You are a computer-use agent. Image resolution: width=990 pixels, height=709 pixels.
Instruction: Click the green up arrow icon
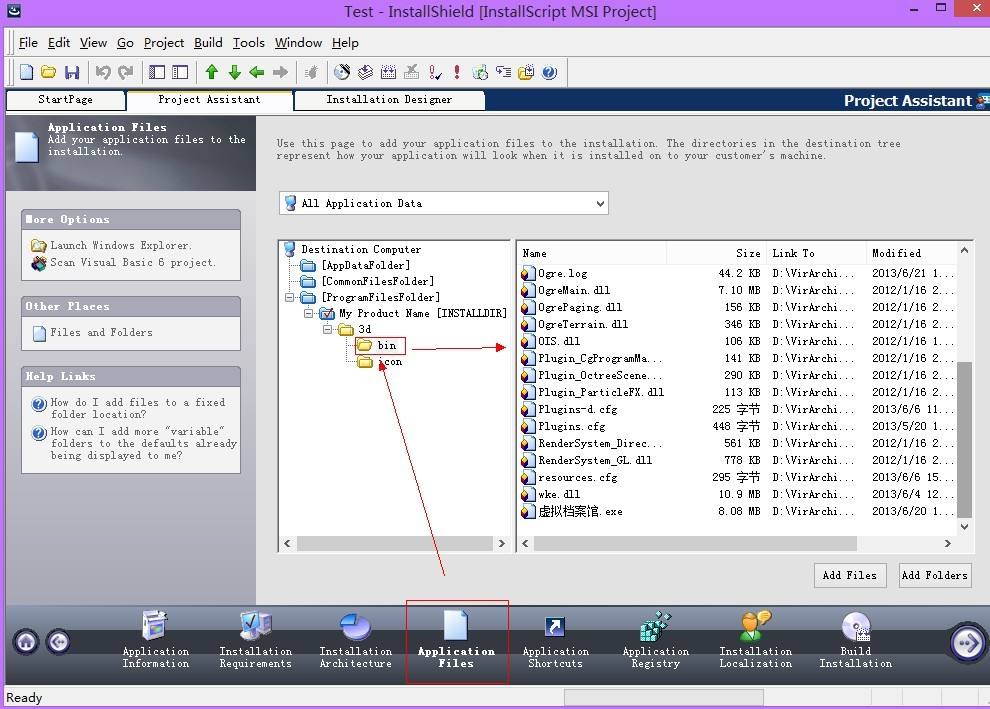pos(212,72)
